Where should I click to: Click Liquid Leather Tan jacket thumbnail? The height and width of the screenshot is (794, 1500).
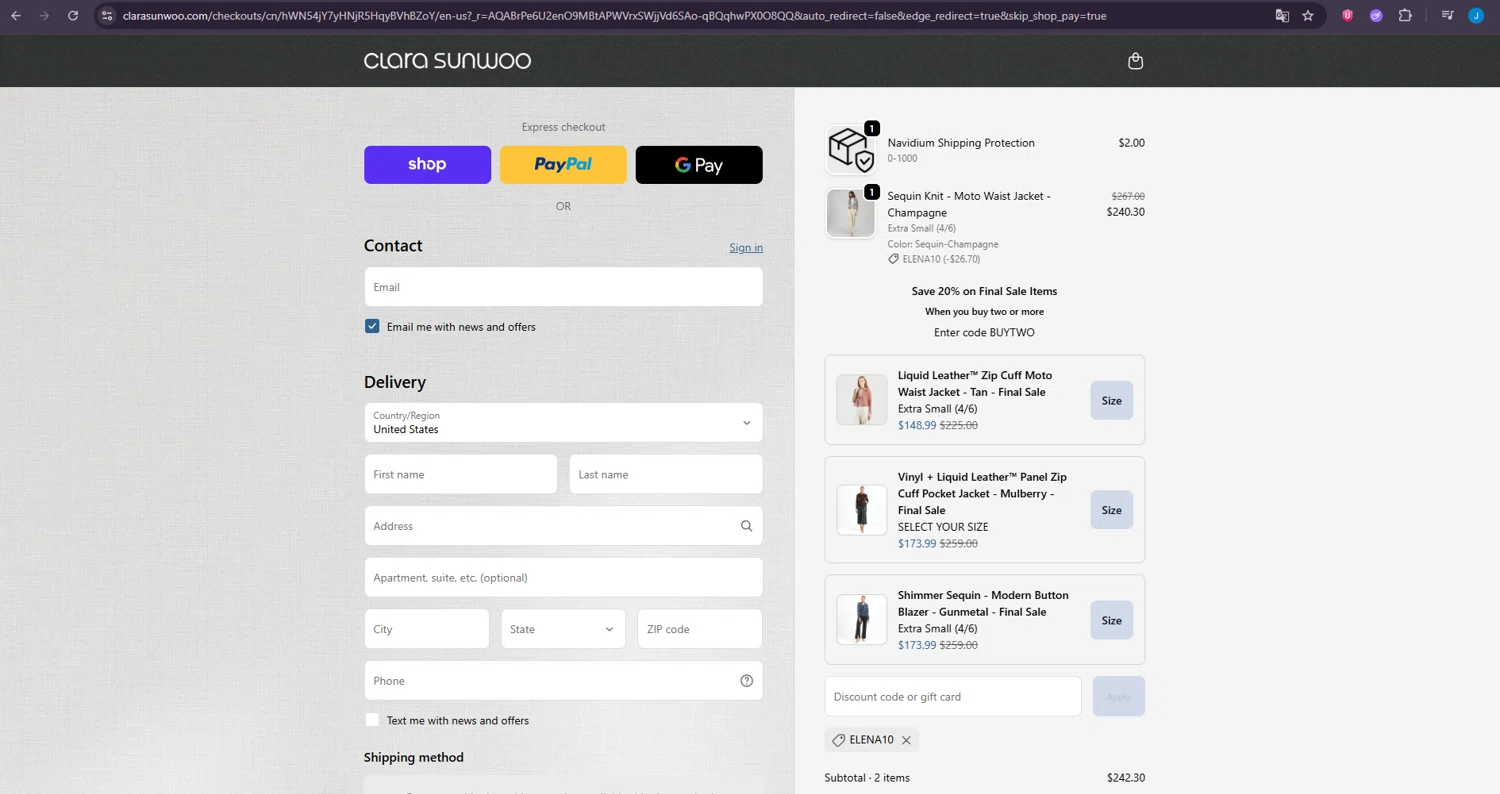[x=862, y=400]
